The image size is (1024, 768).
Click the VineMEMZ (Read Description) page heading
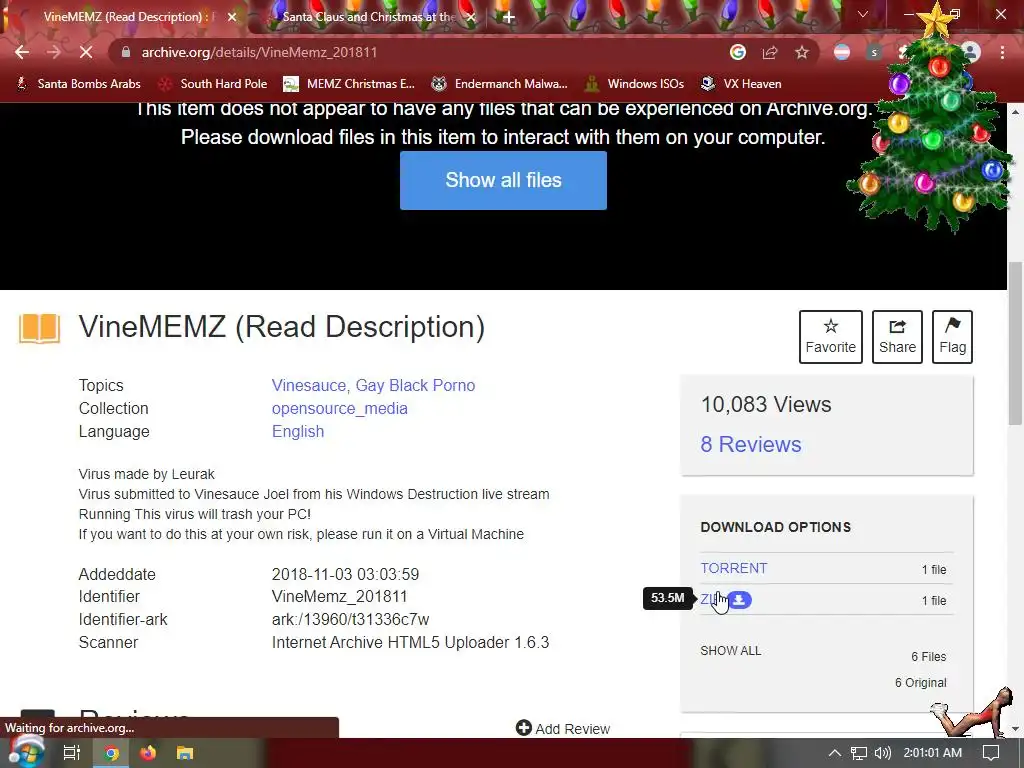pos(281,327)
